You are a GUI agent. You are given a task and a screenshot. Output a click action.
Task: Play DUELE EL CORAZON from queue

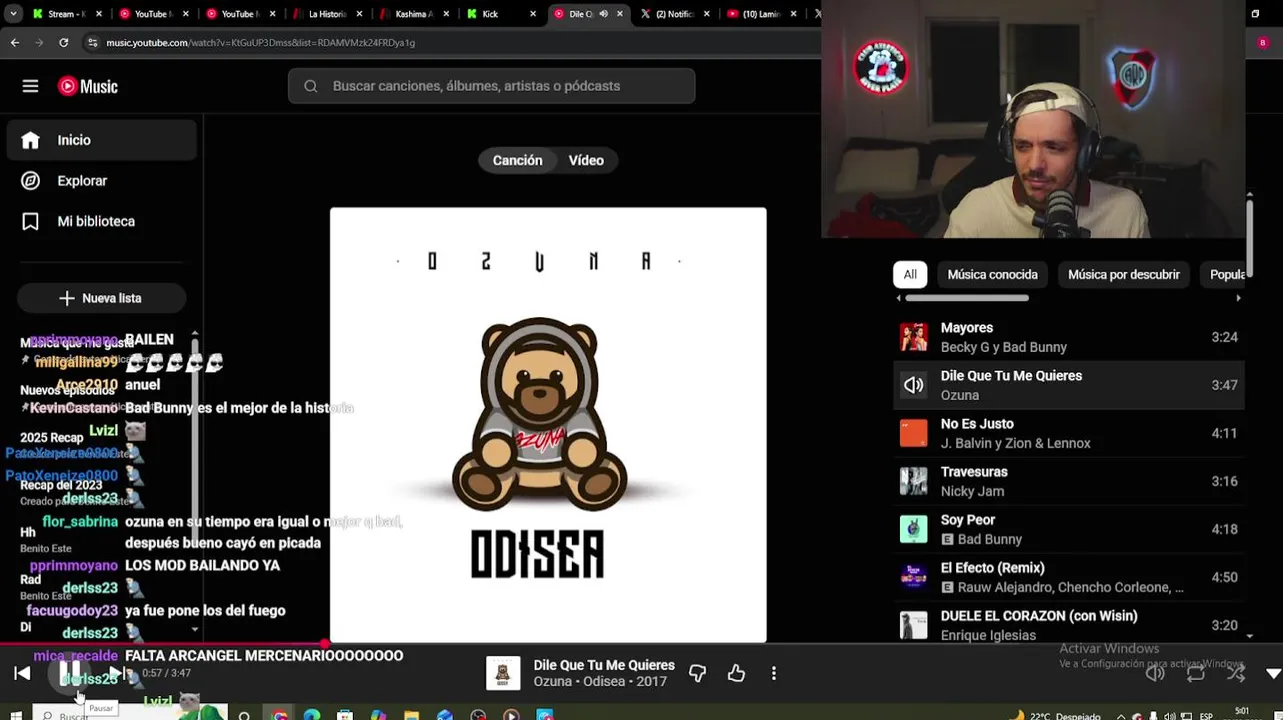pyautogui.click(x=1068, y=625)
